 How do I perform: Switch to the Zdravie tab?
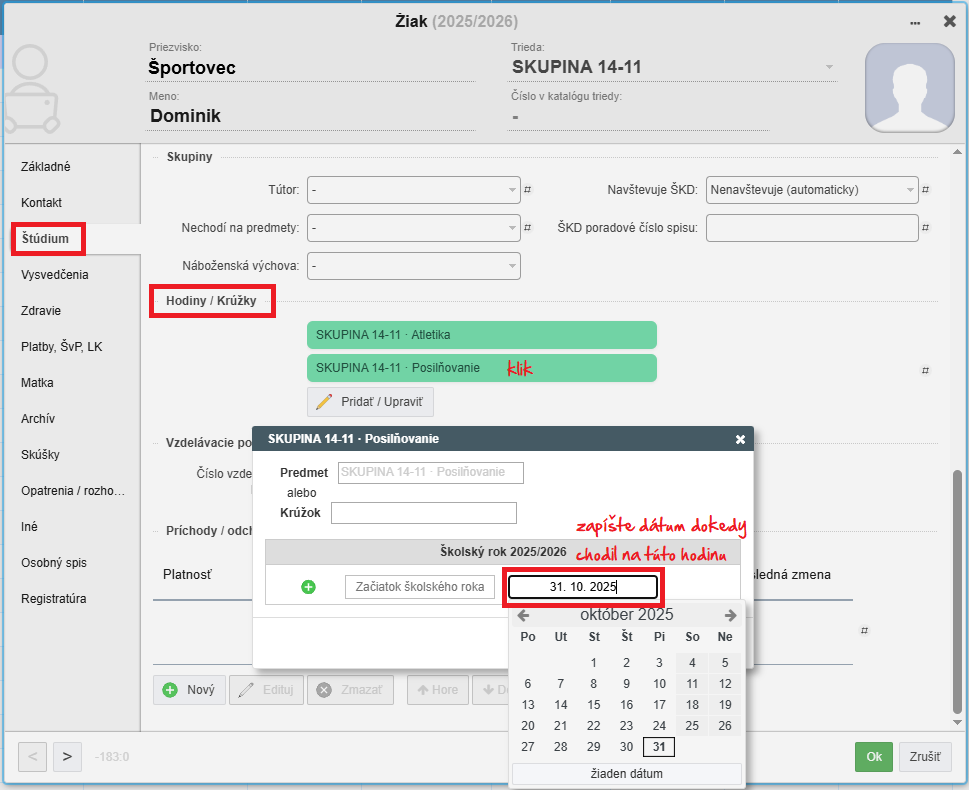[x=41, y=311]
